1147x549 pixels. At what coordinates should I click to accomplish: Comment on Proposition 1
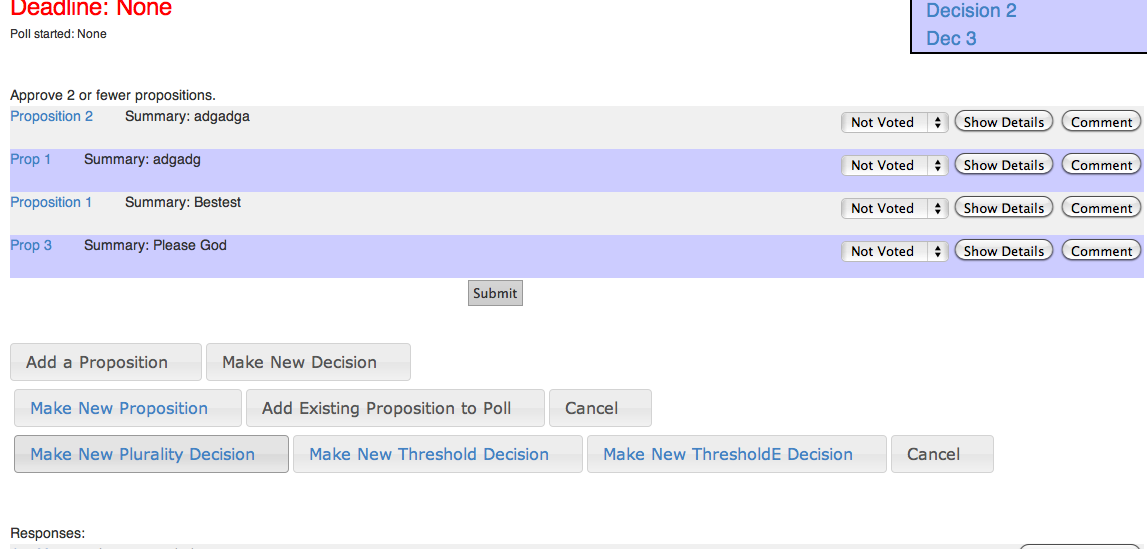pyautogui.click(x=1101, y=208)
